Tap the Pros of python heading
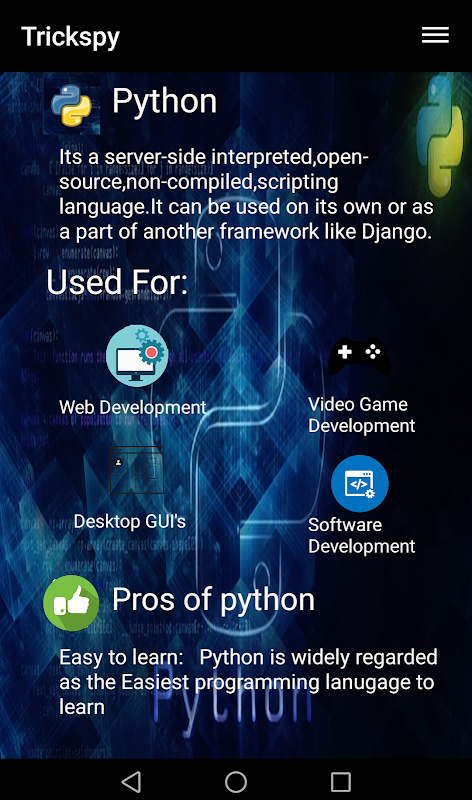Image resolution: width=472 pixels, height=800 pixels. pos(213,600)
